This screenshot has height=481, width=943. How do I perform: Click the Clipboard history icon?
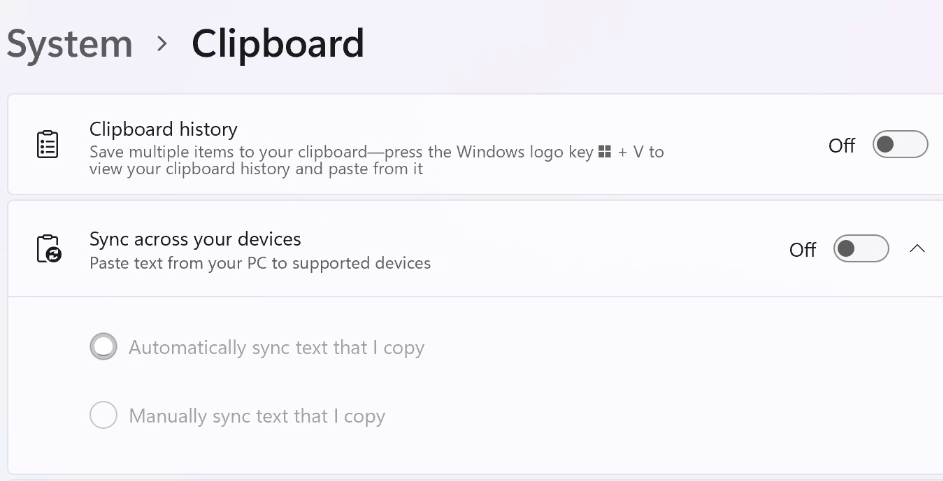47,145
